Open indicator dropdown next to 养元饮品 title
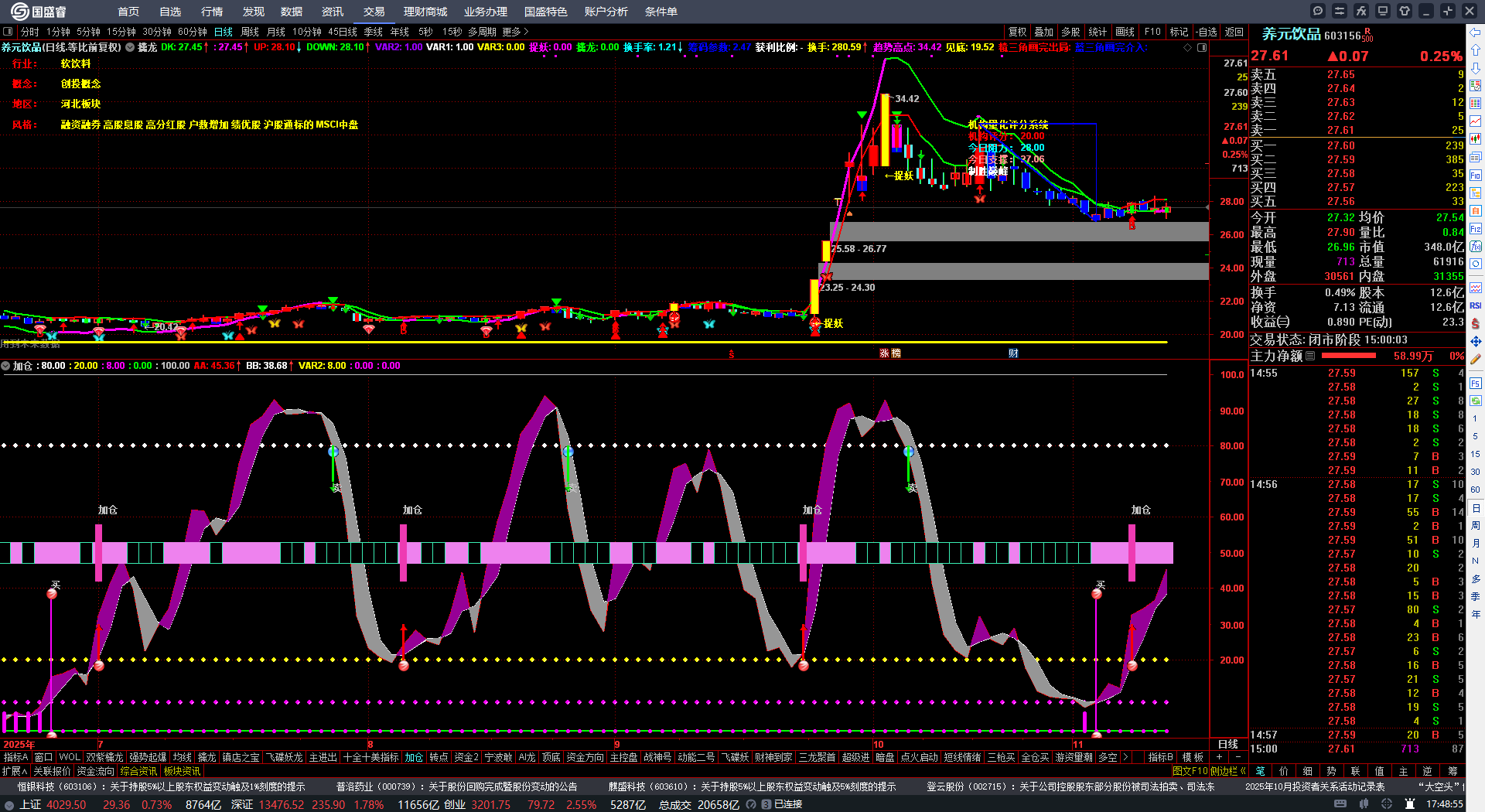 click(130, 47)
